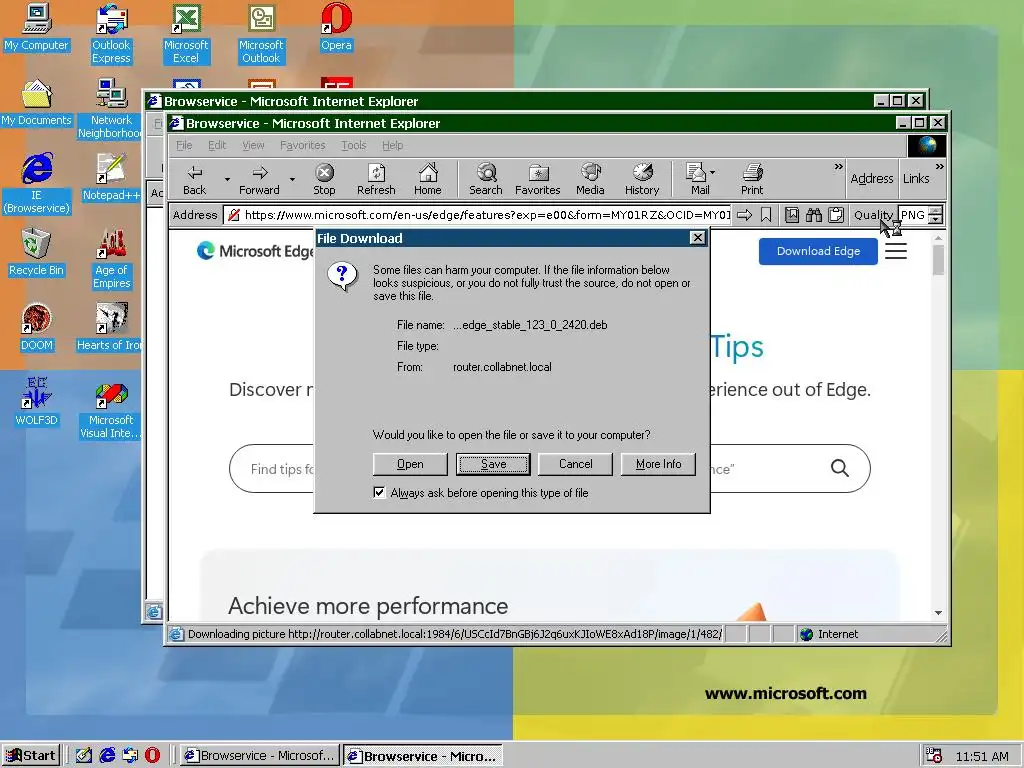Open Favorites from the toolbar icon
The image size is (1024, 768).
[537, 180]
